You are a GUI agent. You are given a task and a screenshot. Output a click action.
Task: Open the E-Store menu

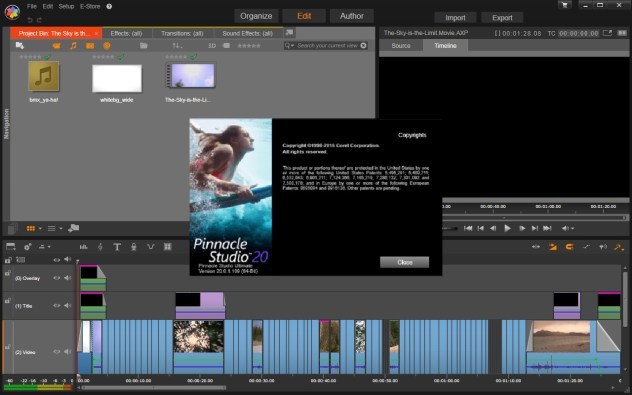pyautogui.click(x=90, y=6)
